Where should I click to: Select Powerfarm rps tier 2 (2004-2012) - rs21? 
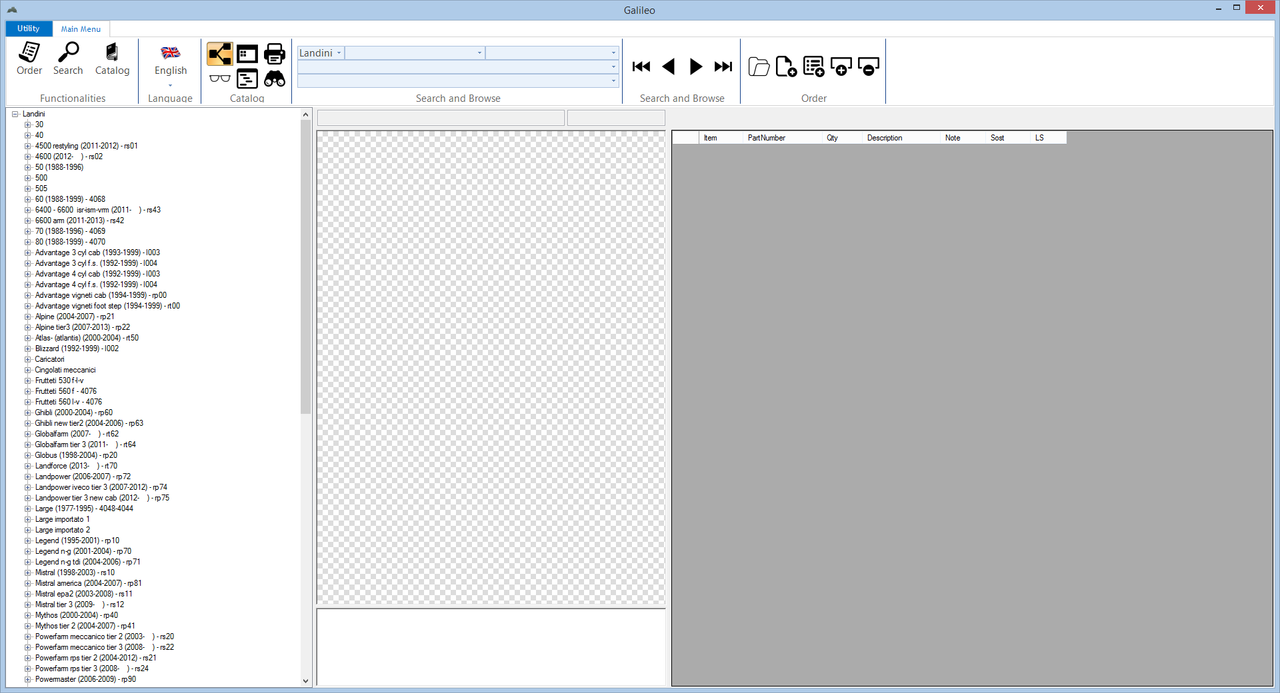(x=96, y=658)
